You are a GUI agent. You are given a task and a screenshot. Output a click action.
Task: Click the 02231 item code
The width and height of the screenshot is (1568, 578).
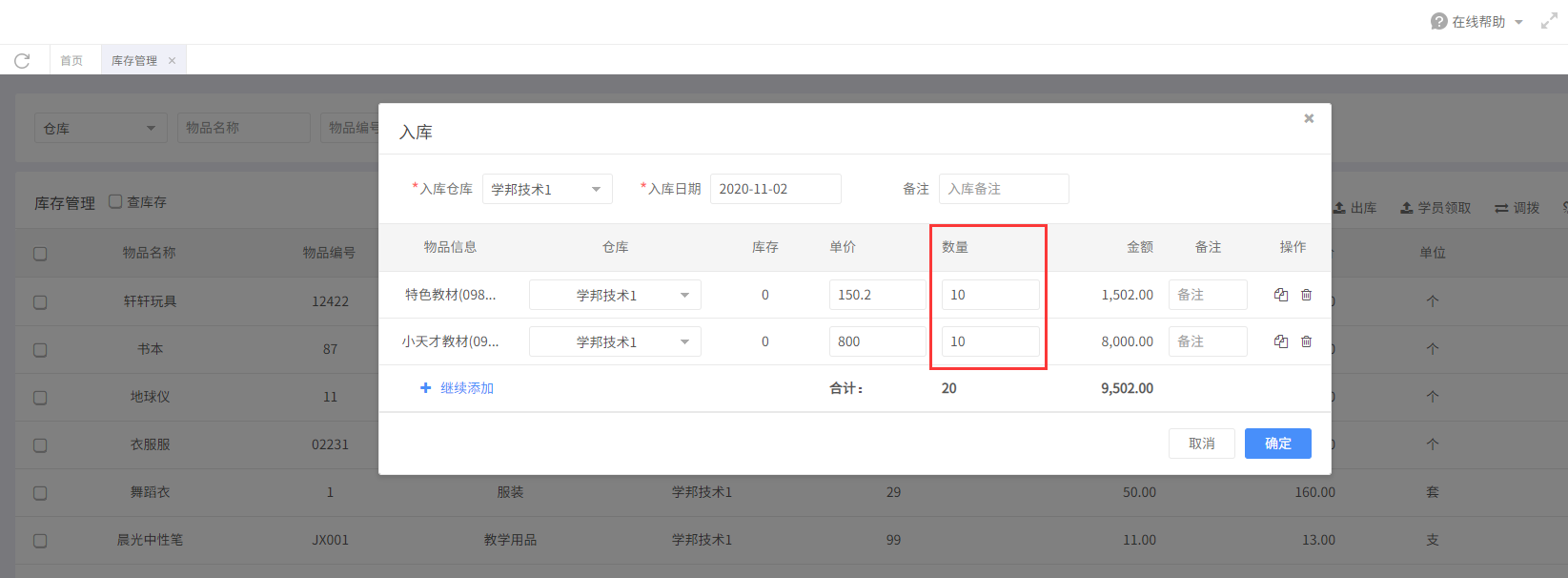click(x=330, y=444)
